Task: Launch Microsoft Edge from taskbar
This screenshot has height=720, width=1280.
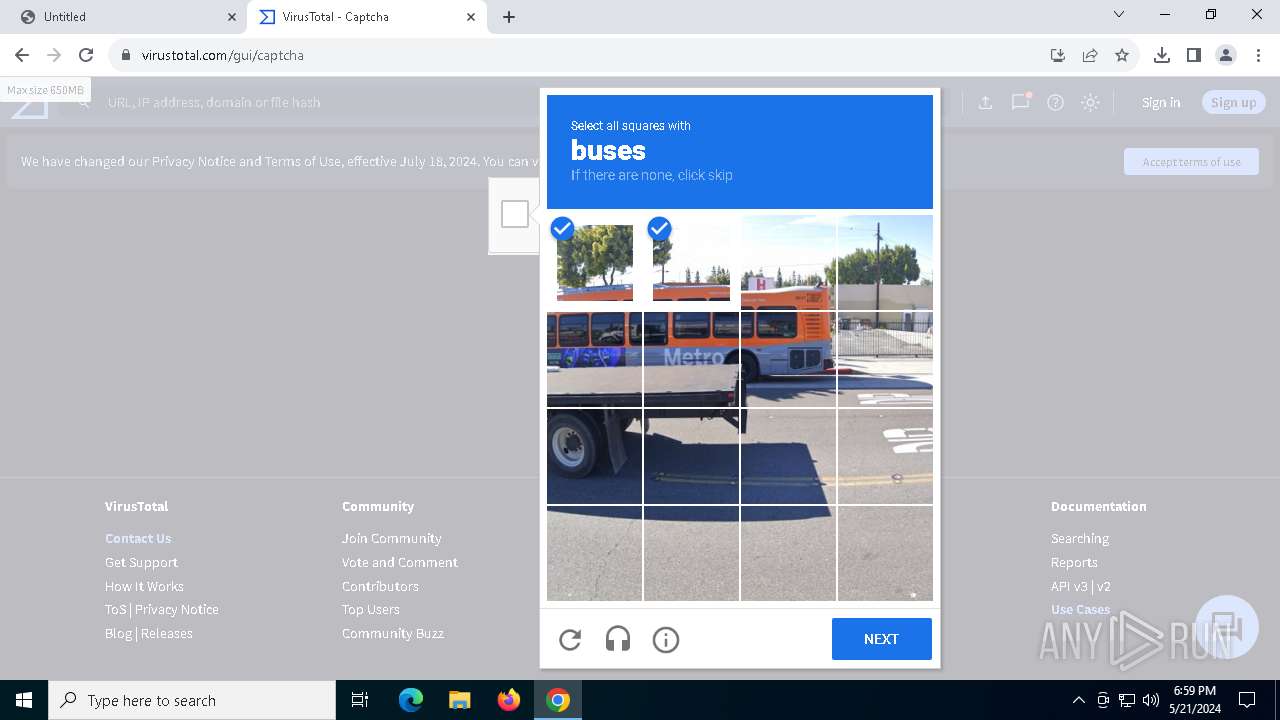Action: 411,700
